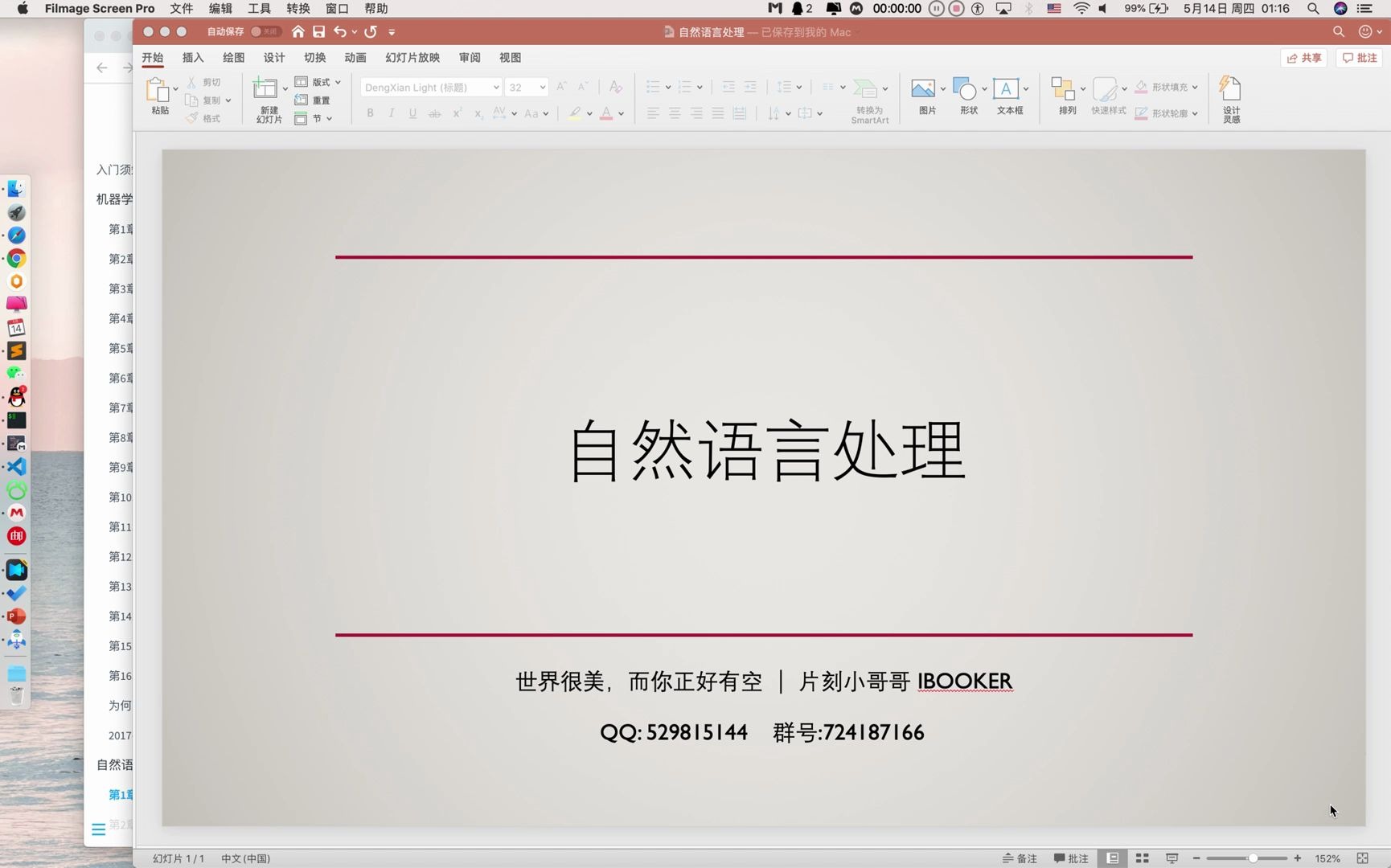Click the Paste (粘贴) icon
Image resolution: width=1391 pixels, height=868 pixels.
[x=158, y=90]
